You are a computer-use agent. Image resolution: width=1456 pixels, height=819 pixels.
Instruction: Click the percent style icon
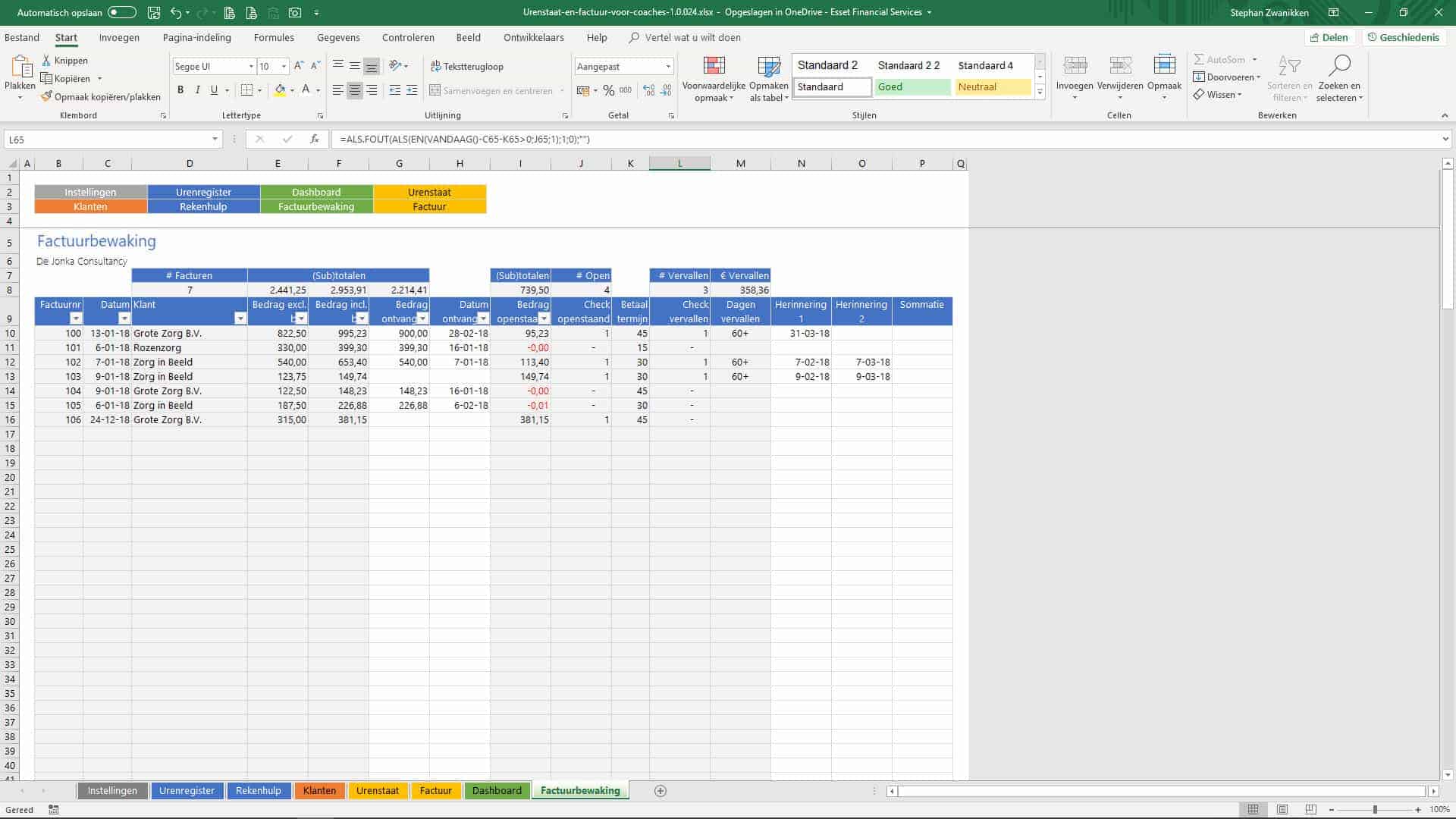[x=608, y=90]
